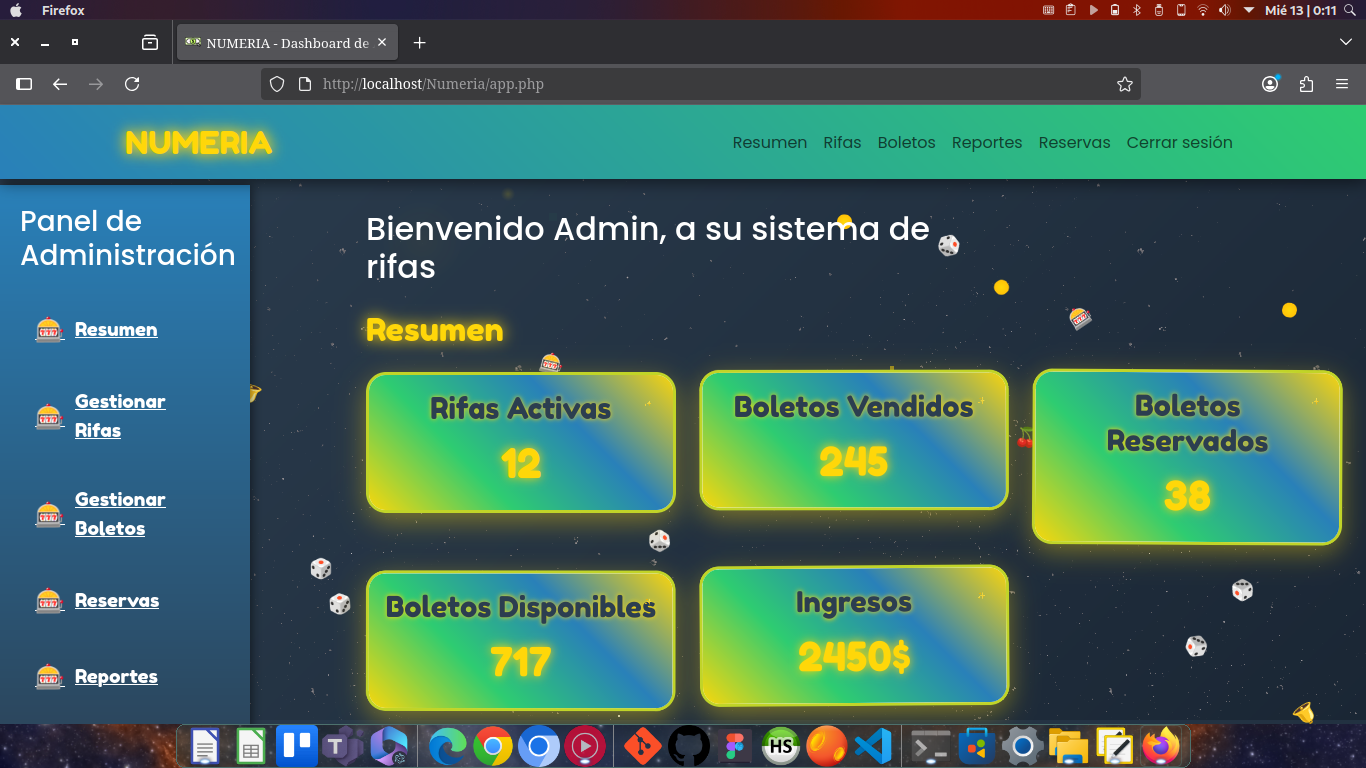Screen dimensions: 1366x768
Task: Click the NUMERIA logo
Action: pyautogui.click(x=199, y=143)
